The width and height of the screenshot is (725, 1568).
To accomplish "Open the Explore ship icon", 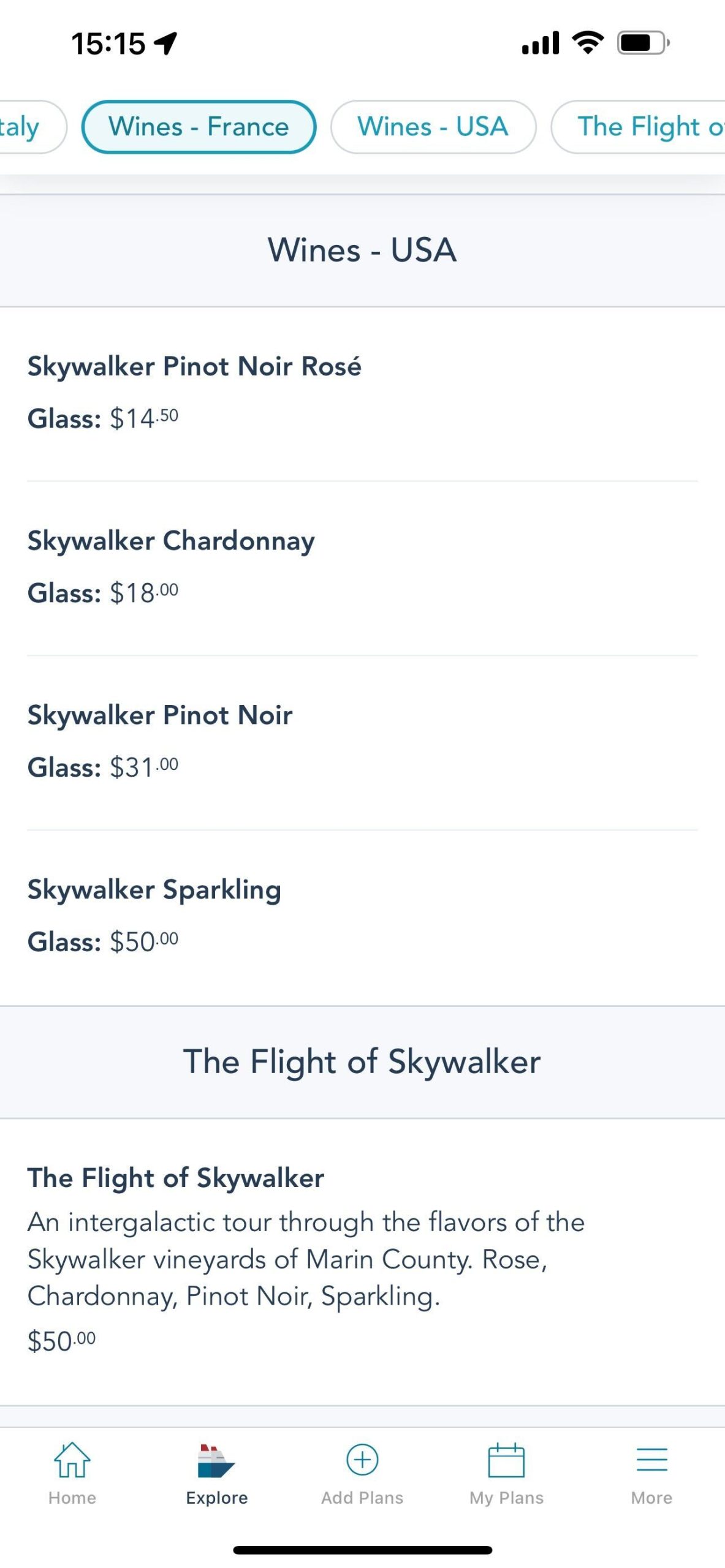I will pos(216,1461).
